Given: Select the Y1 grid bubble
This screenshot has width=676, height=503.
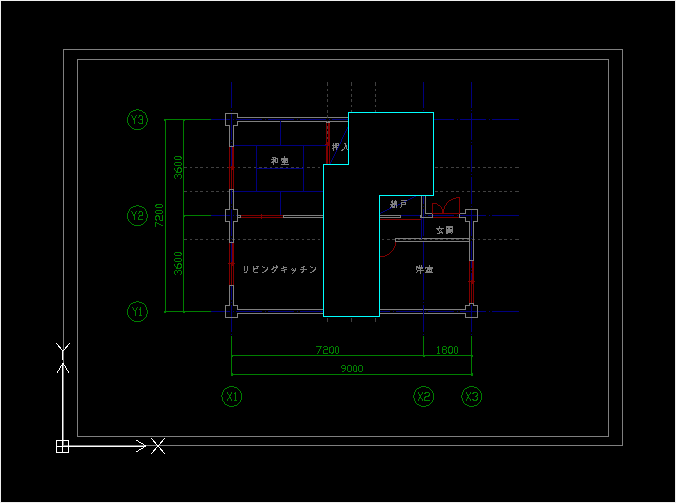Looking at the screenshot, I should coord(138,311).
